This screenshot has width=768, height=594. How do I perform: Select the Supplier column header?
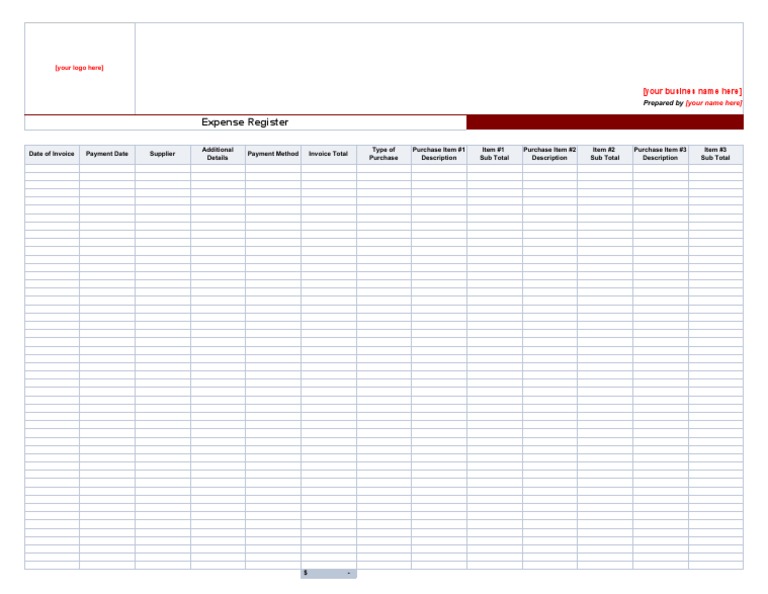click(x=163, y=154)
